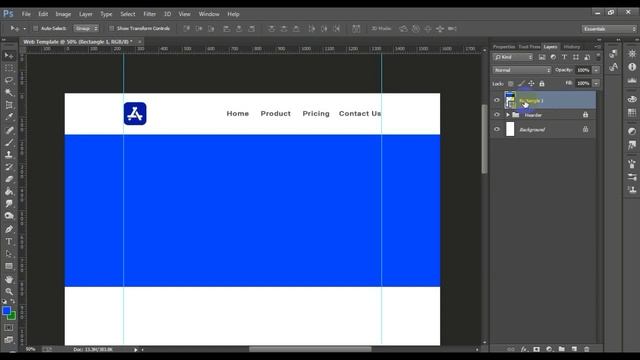Toggle lock position
The image size is (640, 360).
click(531, 84)
